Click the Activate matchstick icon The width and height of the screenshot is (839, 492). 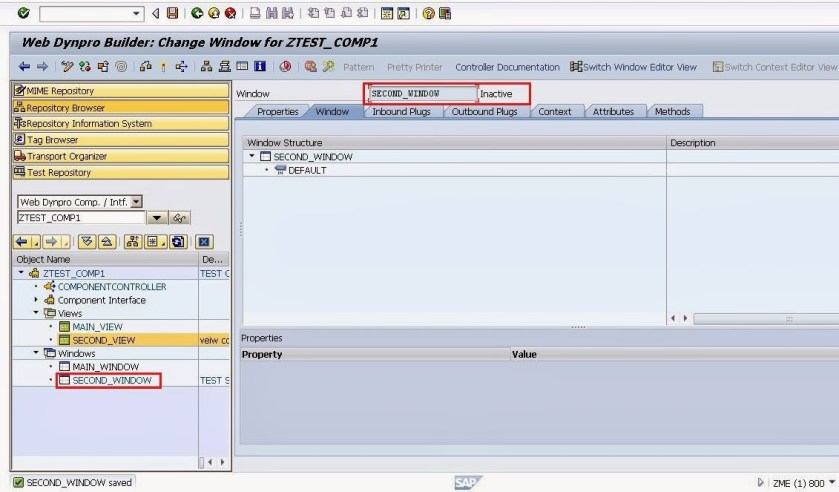(163, 66)
